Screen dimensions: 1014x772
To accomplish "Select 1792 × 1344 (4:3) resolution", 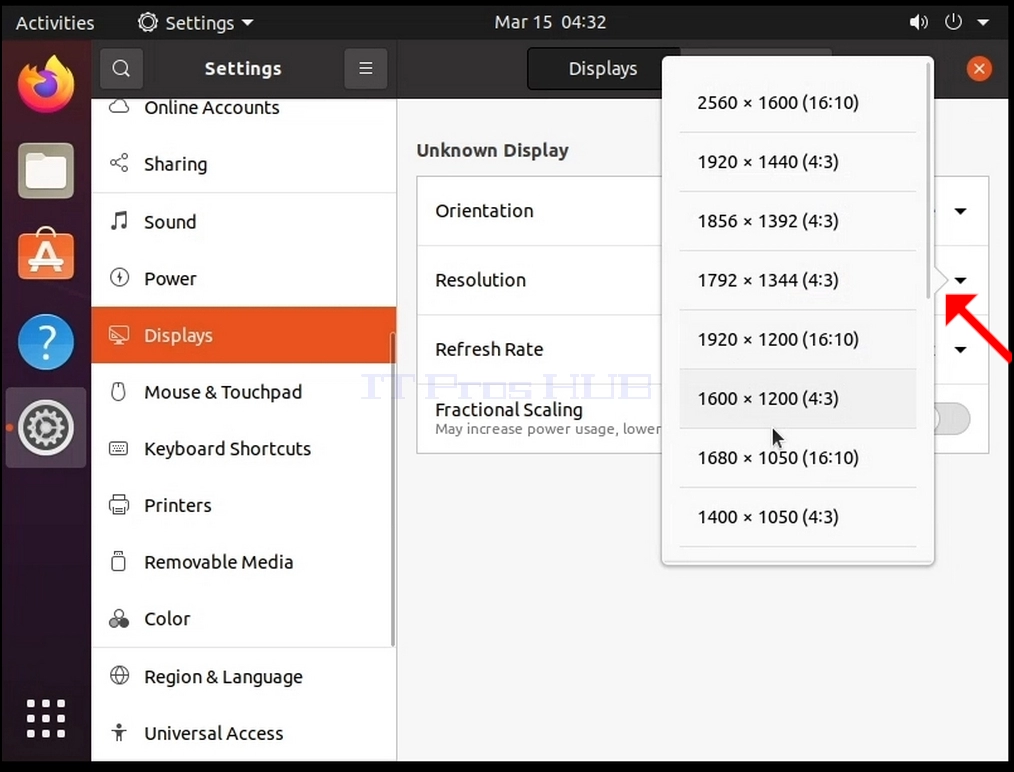I will click(797, 281).
